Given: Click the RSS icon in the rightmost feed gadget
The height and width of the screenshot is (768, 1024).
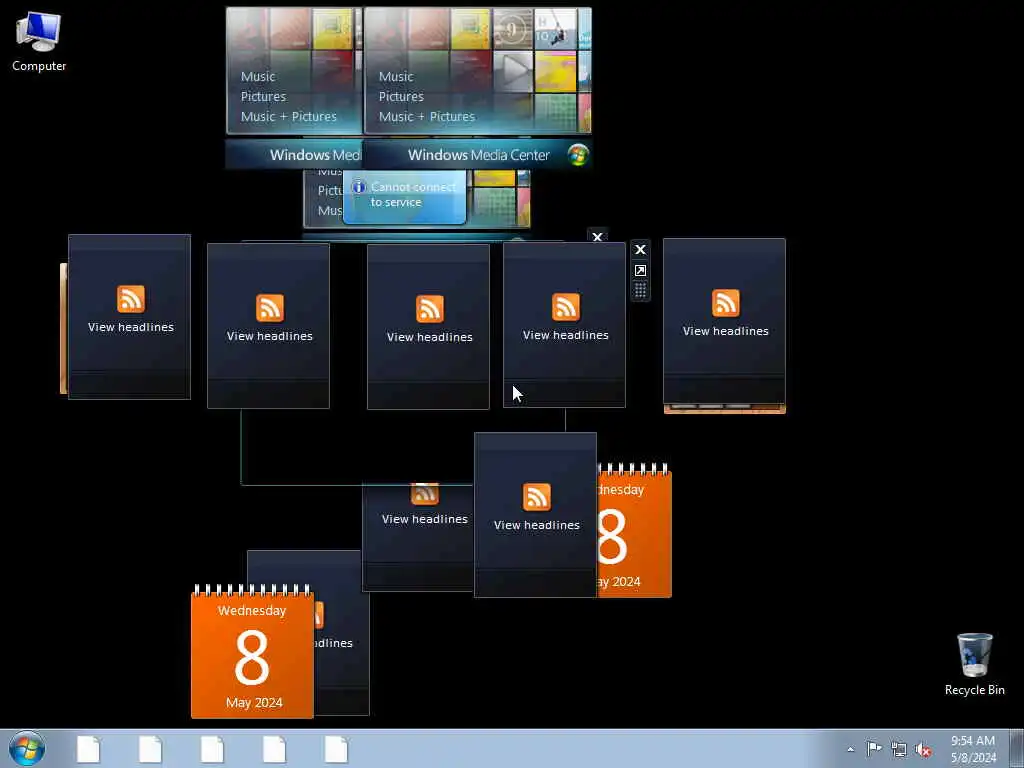Looking at the screenshot, I should point(726,303).
